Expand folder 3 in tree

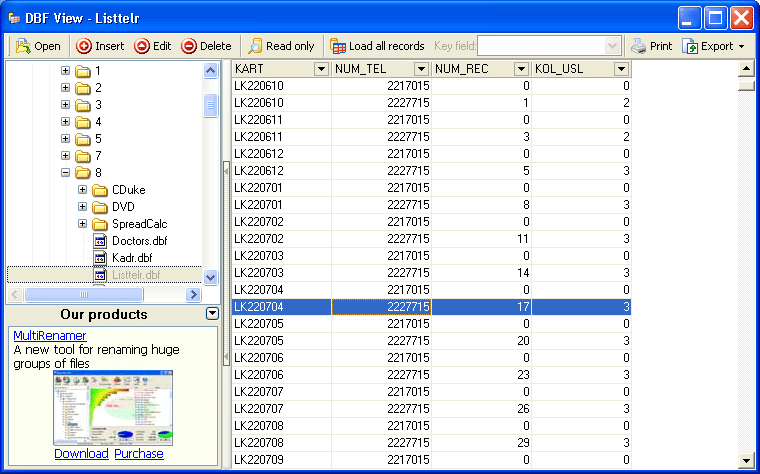pyautogui.click(x=65, y=105)
